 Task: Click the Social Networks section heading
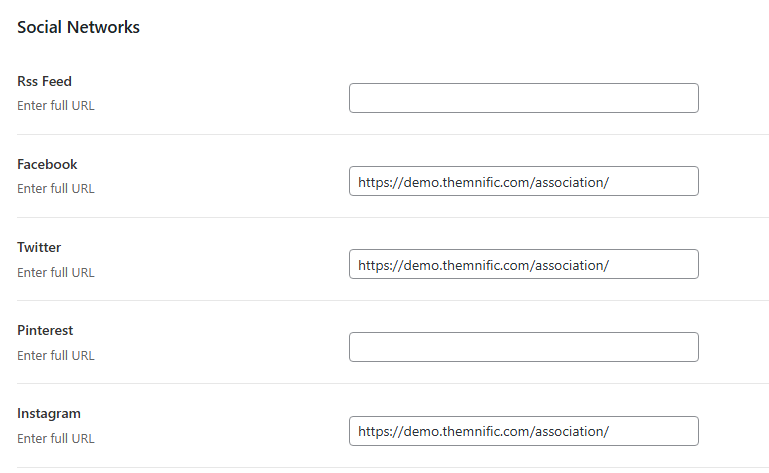pos(78,27)
